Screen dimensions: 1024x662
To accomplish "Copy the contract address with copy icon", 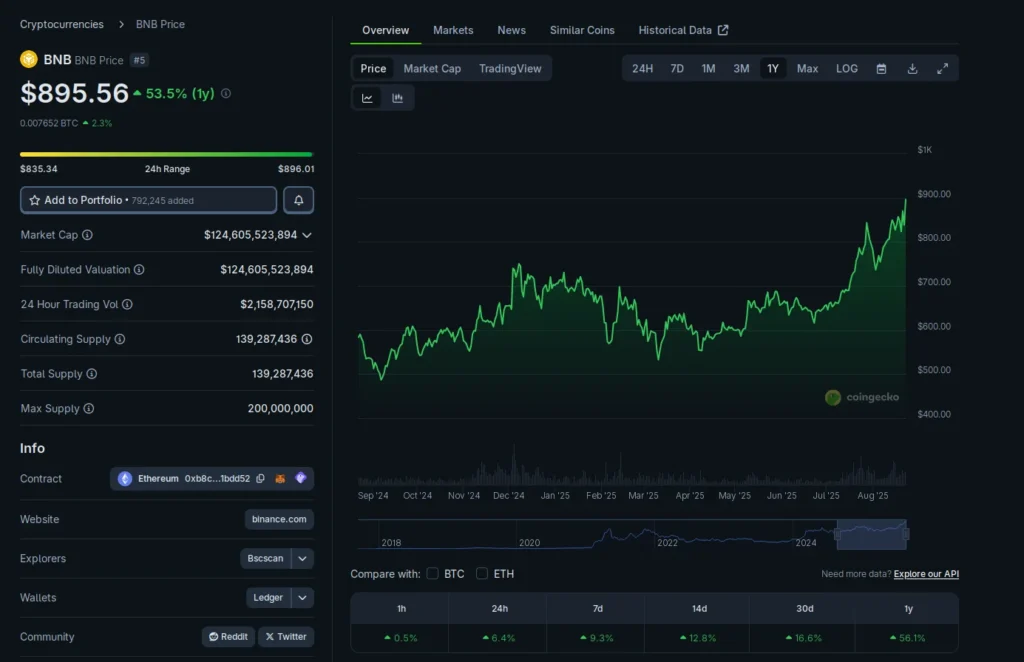I will [x=261, y=479].
